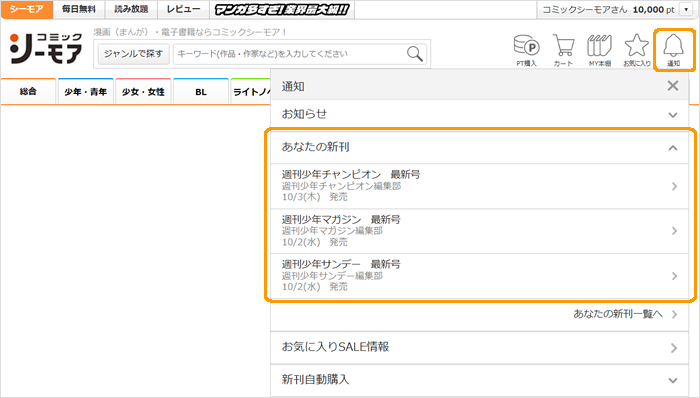Open the PT購入 points purchase icon
The width and height of the screenshot is (700, 398).
pos(526,50)
